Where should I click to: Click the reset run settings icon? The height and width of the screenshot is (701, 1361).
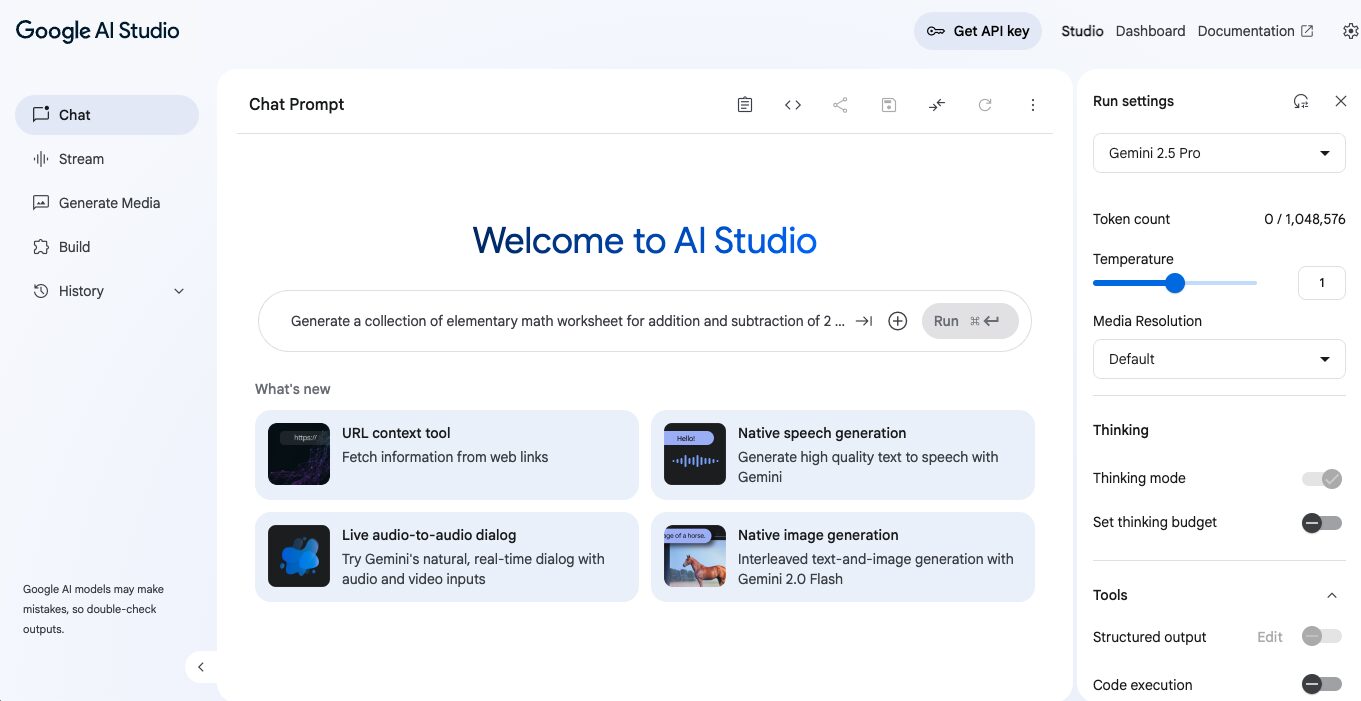[1301, 101]
